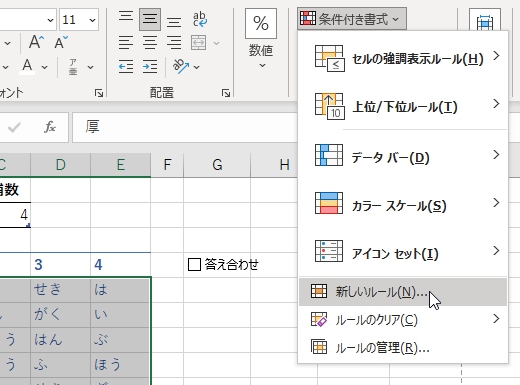Image resolution: width=520 pixels, height=385 pixels.
Task: Expand セルの強調表示ルール chevron arrow
Action: (496, 55)
